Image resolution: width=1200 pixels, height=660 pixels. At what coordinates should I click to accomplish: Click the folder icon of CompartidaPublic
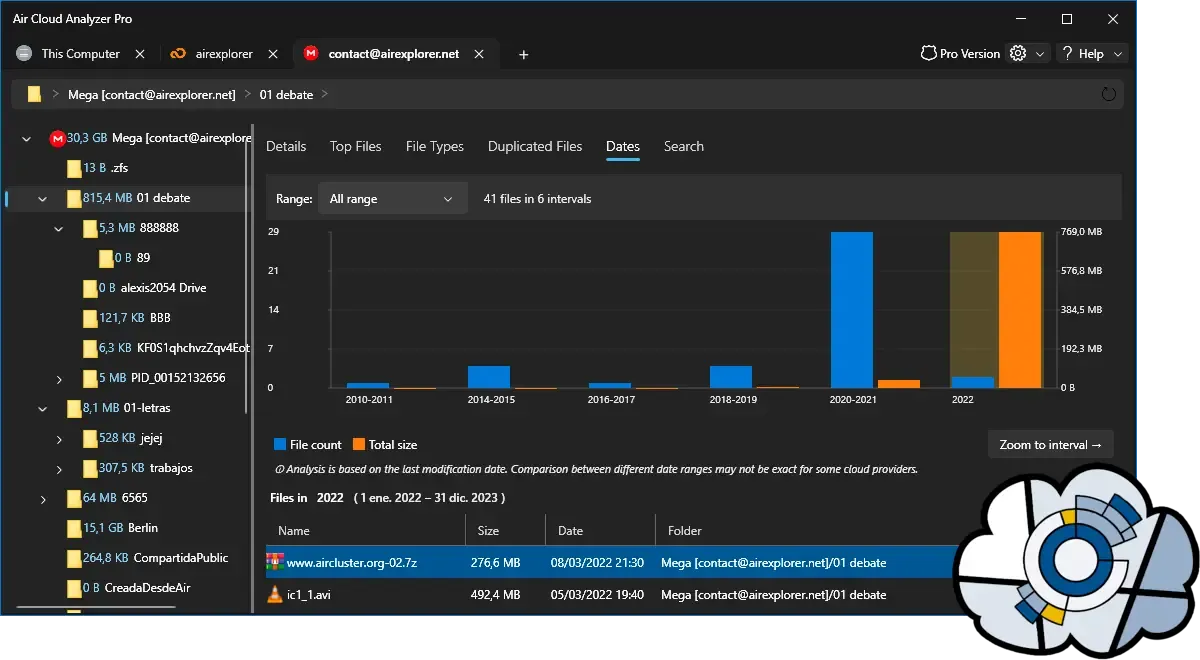(74, 558)
